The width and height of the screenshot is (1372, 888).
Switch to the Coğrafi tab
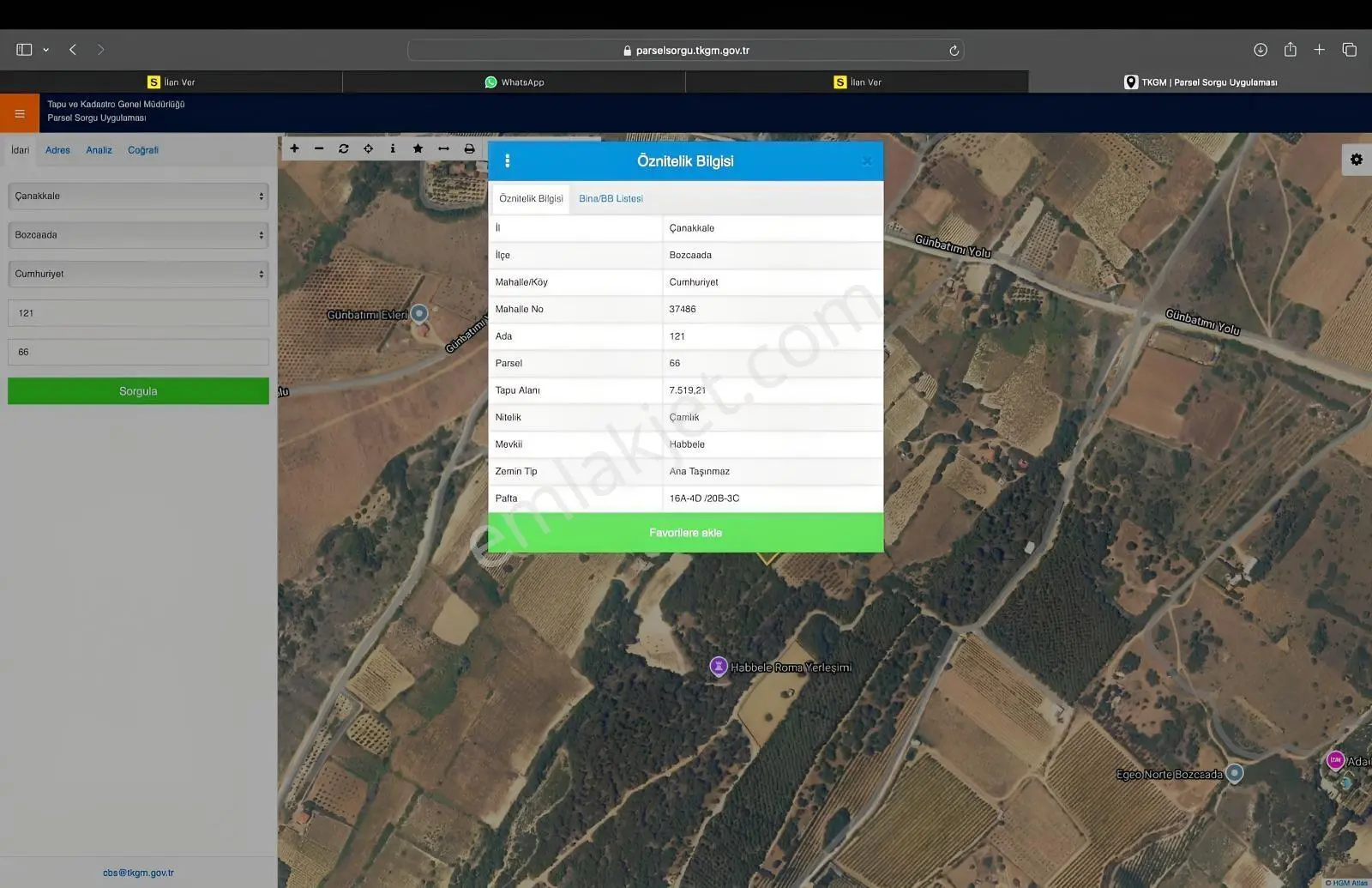143,150
